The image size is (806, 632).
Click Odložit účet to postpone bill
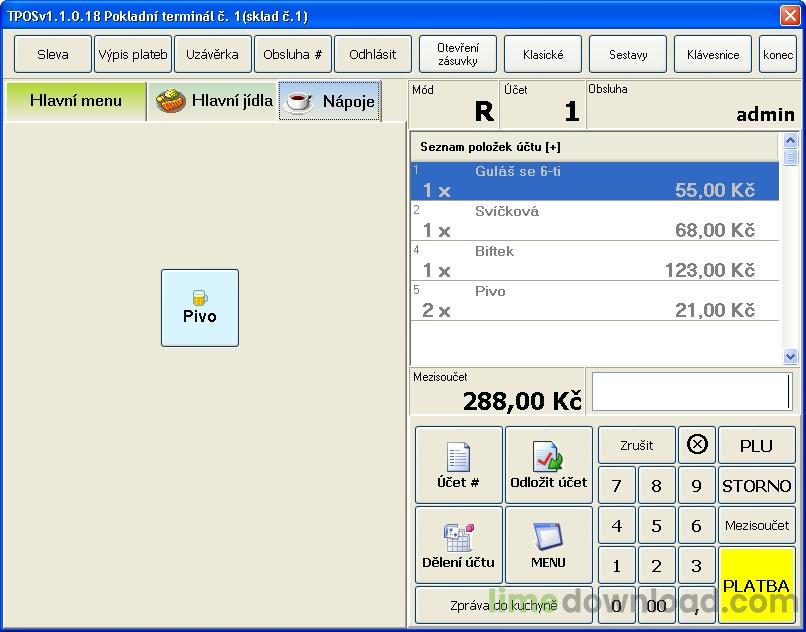click(548, 465)
